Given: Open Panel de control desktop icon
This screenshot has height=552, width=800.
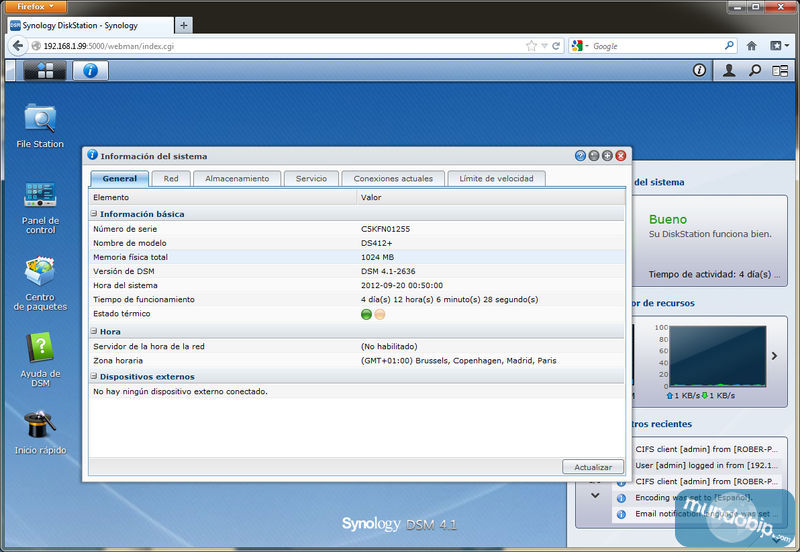Looking at the screenshot, I should (x=40, y=208).
